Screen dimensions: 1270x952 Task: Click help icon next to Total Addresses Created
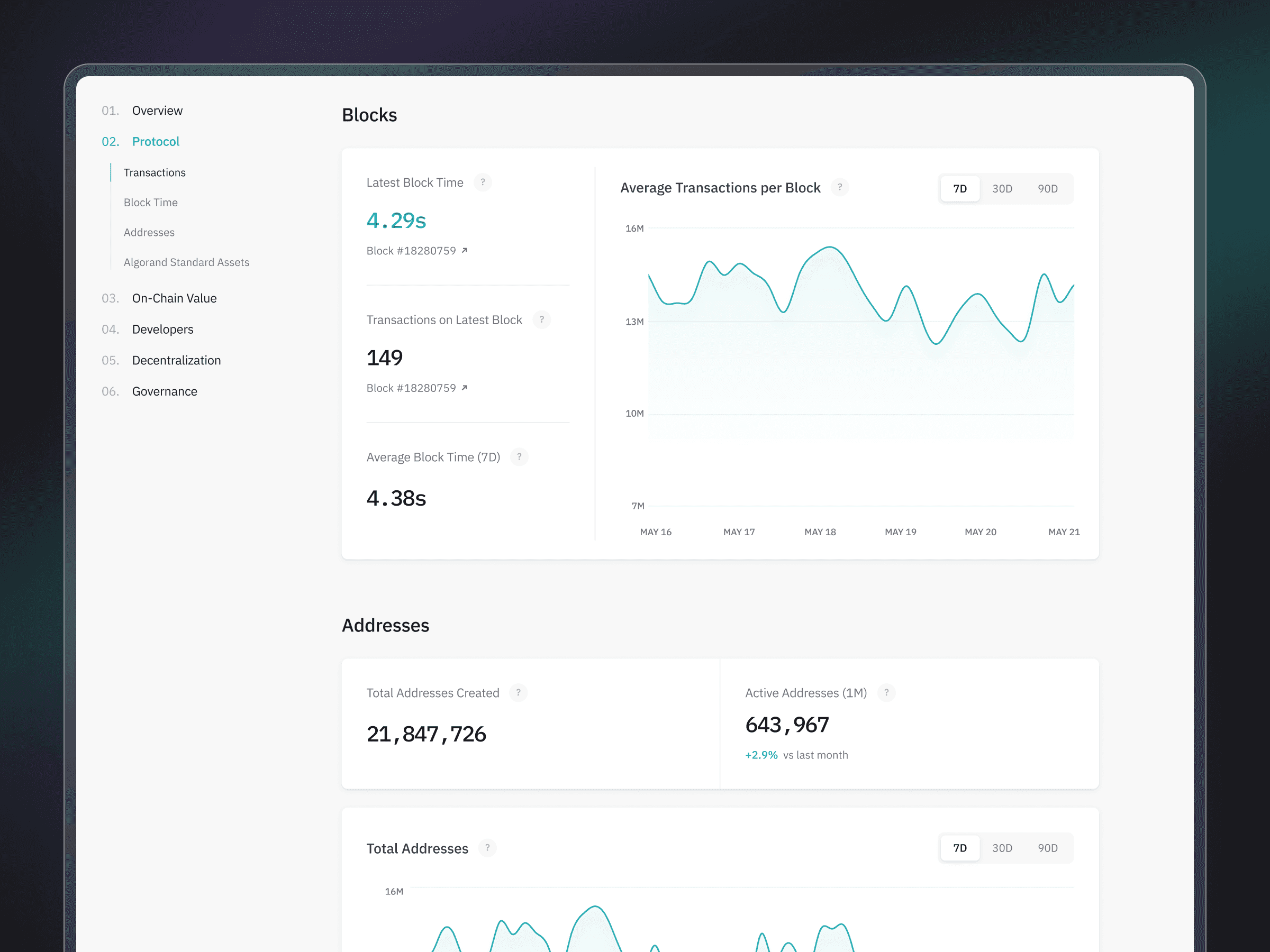point(518,693)
